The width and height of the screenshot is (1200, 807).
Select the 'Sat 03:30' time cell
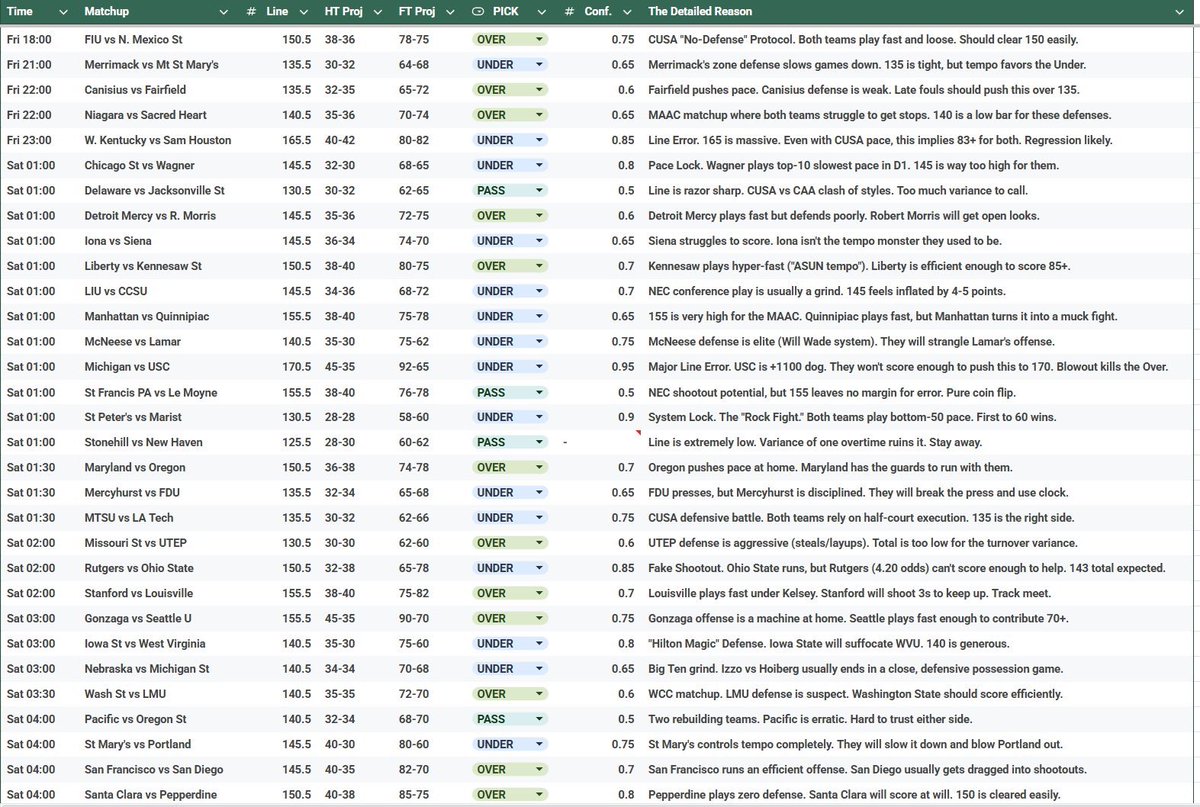coord(40,694)
